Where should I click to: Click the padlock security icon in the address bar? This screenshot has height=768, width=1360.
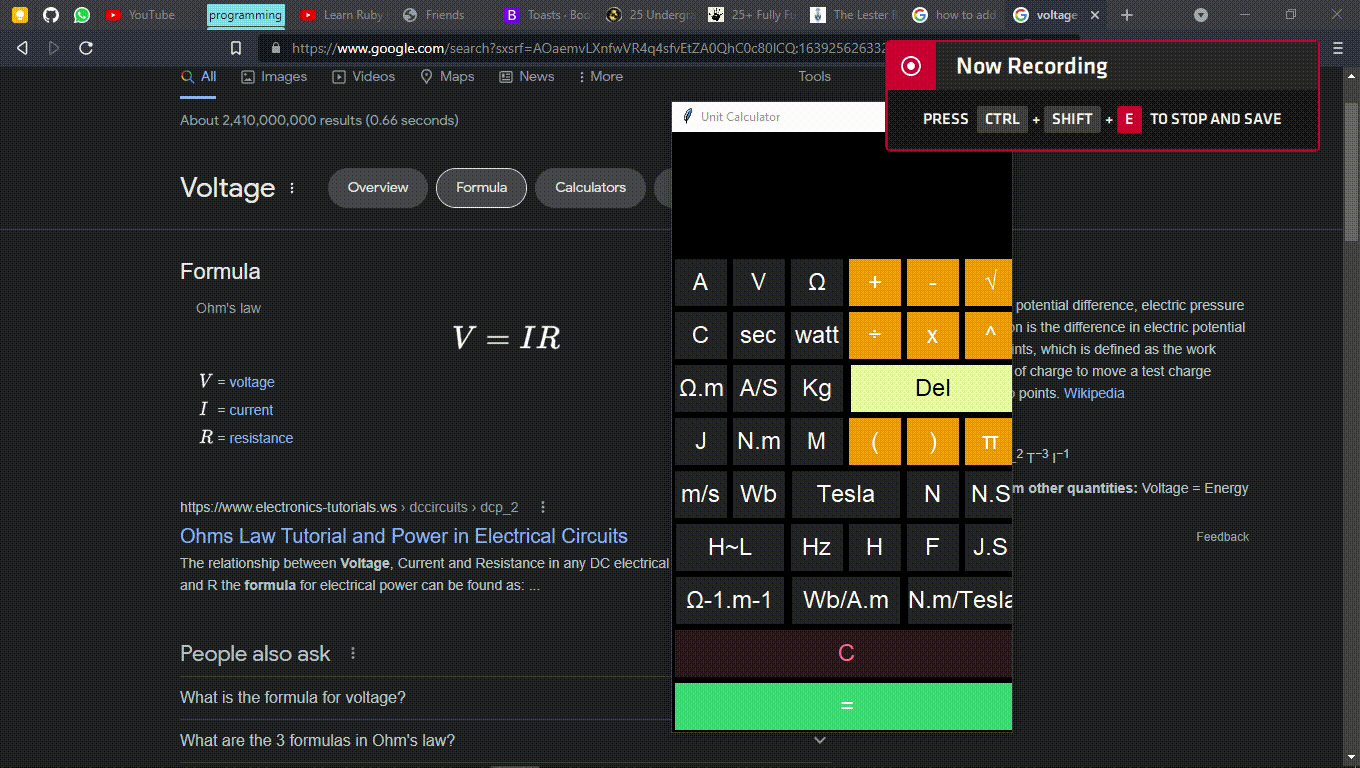(275, 47)
